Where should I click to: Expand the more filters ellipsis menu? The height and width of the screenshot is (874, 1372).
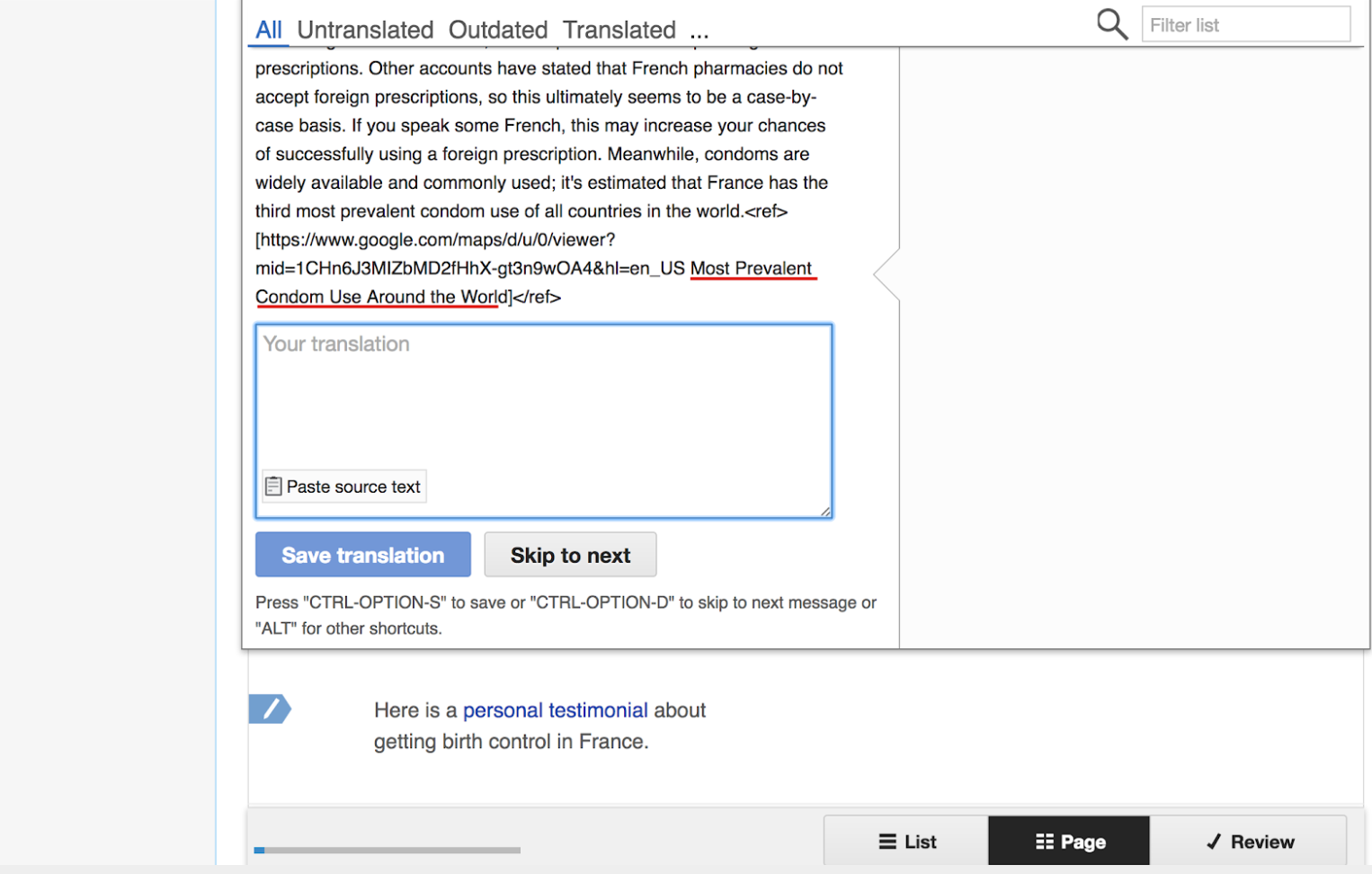click(x=699, y=31)
